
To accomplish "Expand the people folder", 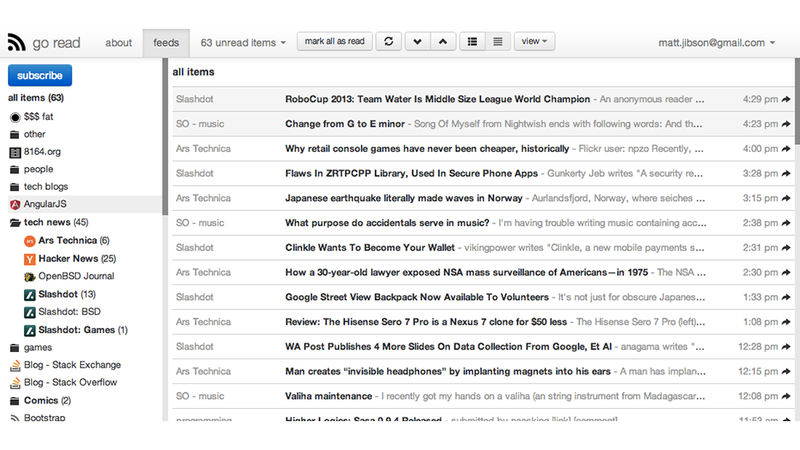I will [x=14, y=169].
